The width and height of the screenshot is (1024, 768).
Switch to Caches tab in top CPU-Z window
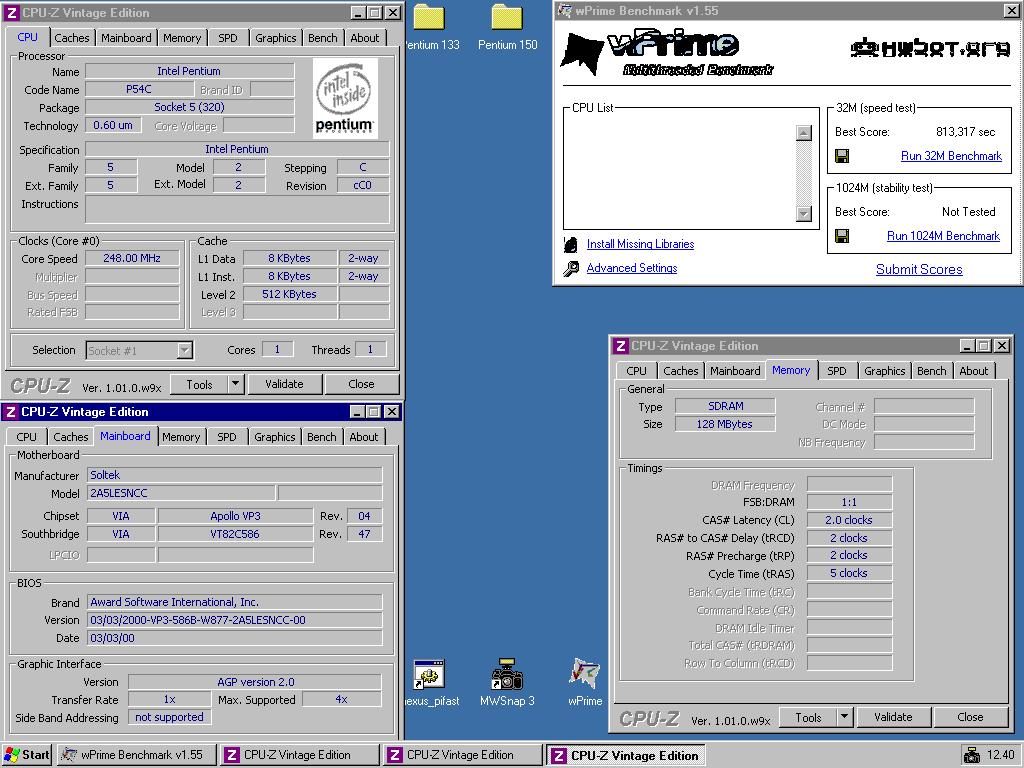(x=72, y=38)
